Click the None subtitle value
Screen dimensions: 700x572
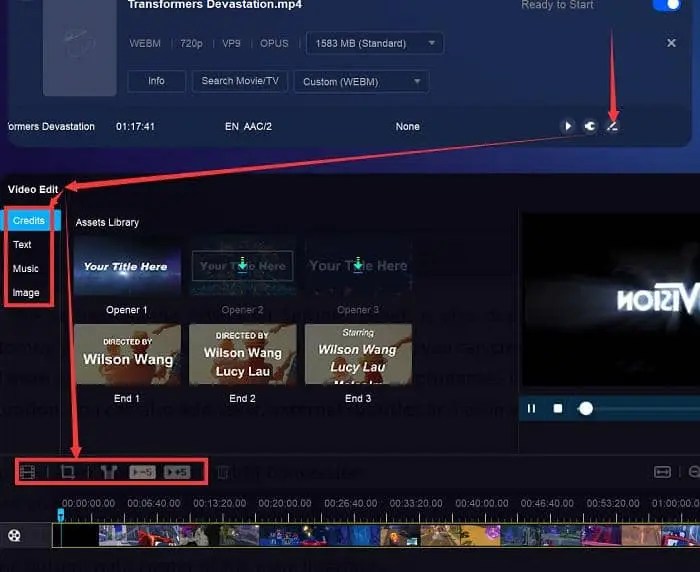coord(407,126)
